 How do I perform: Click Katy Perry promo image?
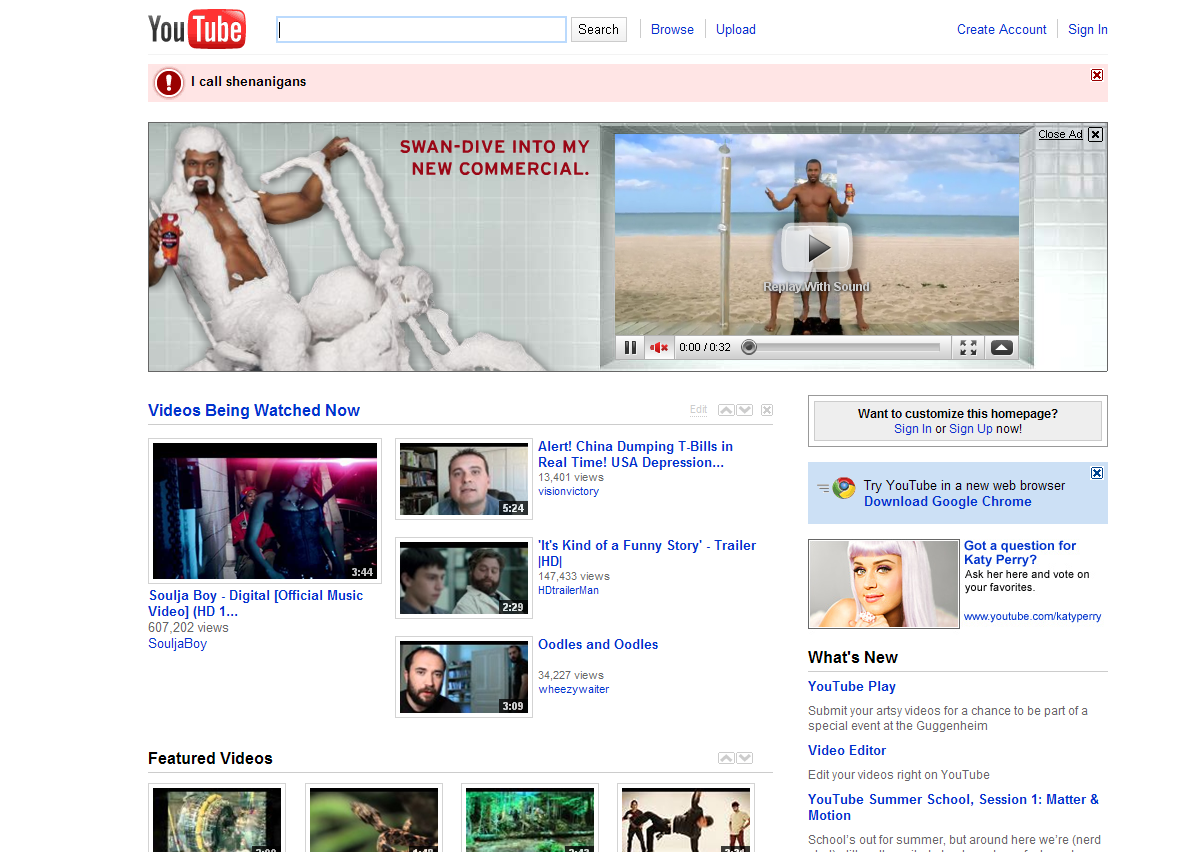[x=883, y=584]
